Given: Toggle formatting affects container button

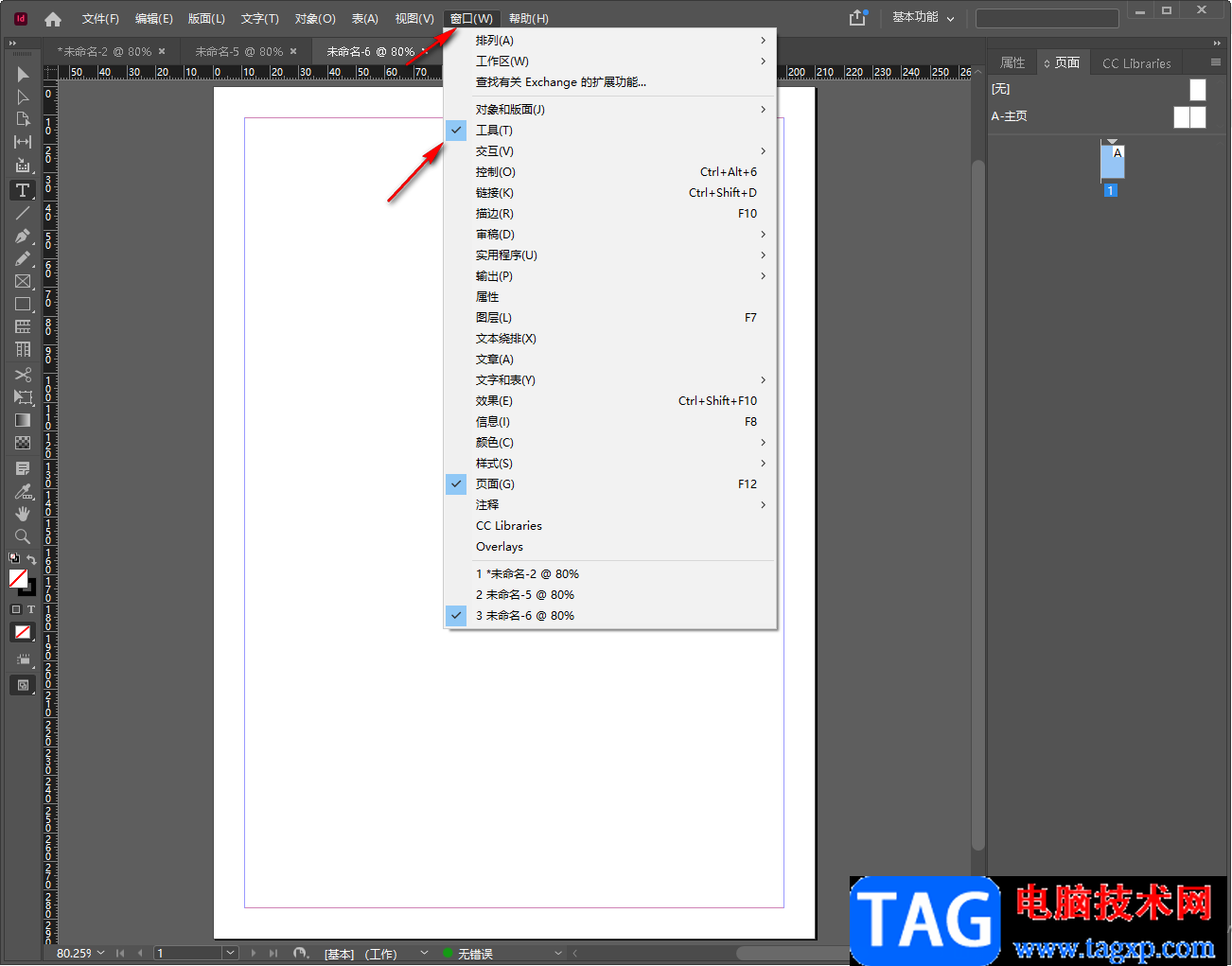Looking at the screenshot, I should (x=16, y=609).
